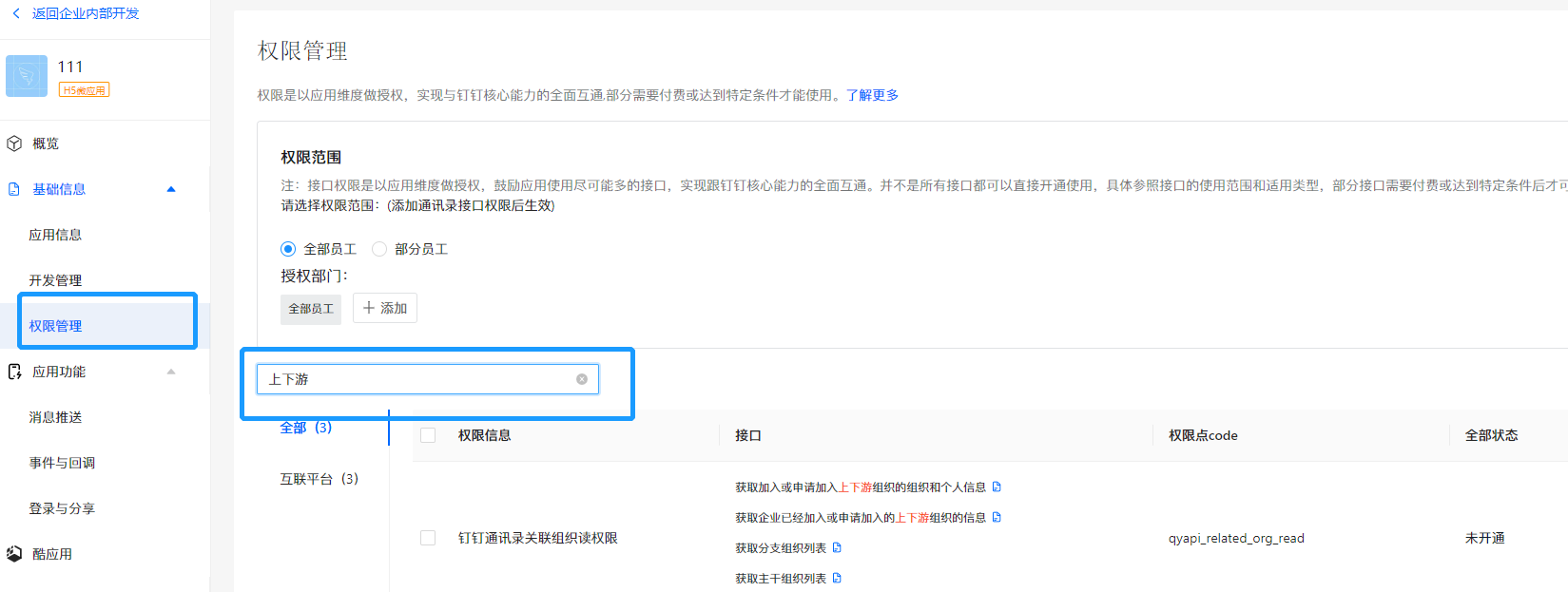This screenshot has width=1568, height=592.
Task: Open 获取主干组织列表 interface link
Action: (781, 579)
